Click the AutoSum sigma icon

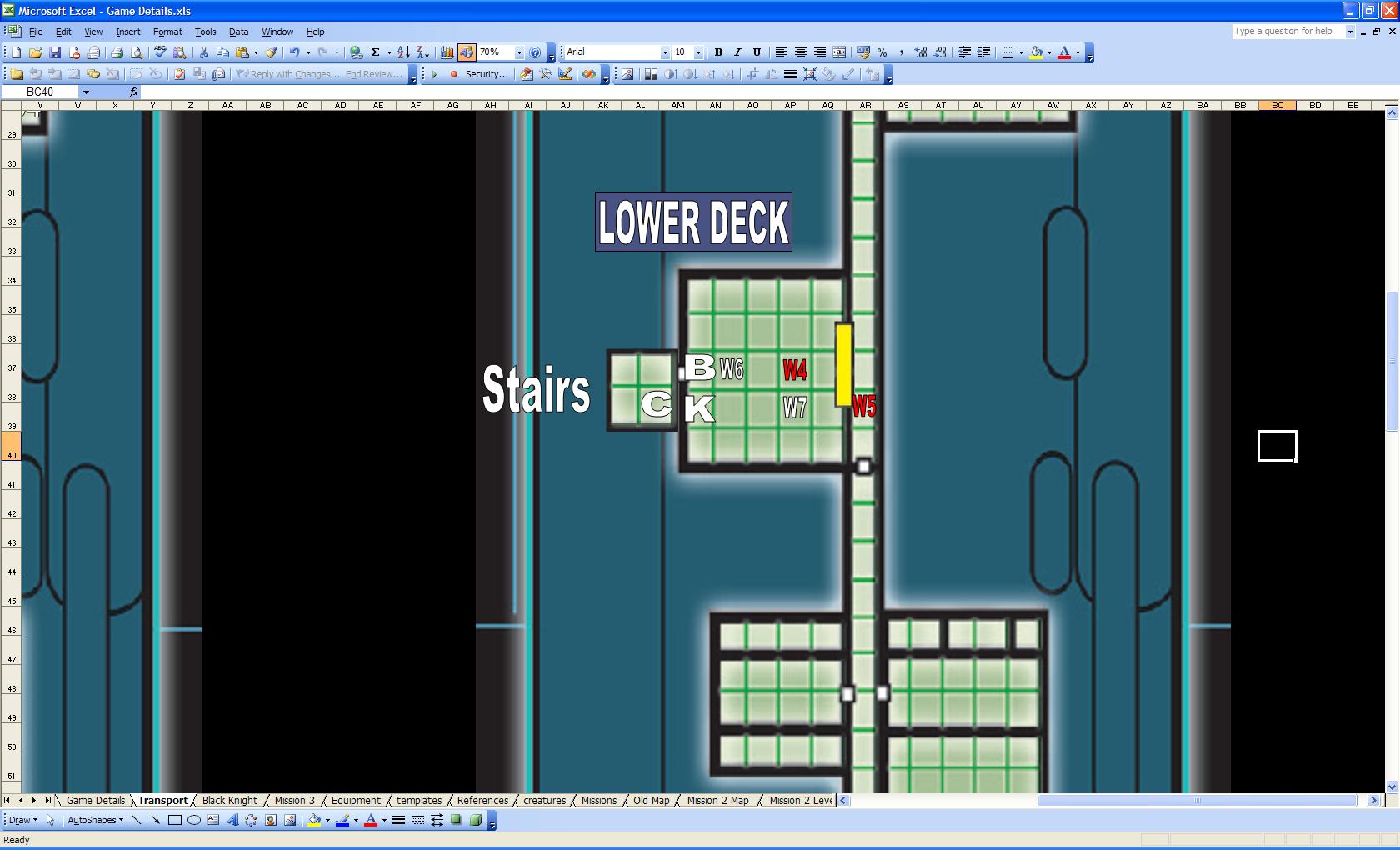click(x=376, y=52)
